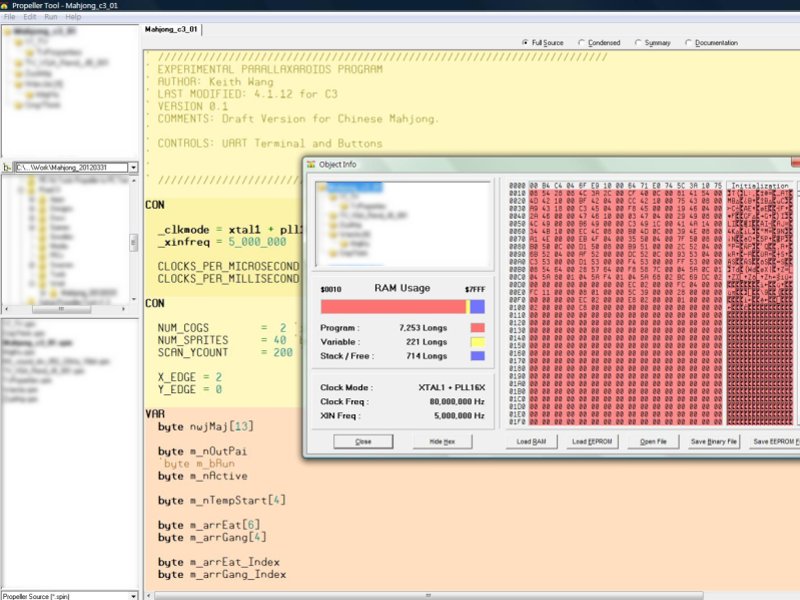Click the Save Binary File button

(714, 441)
